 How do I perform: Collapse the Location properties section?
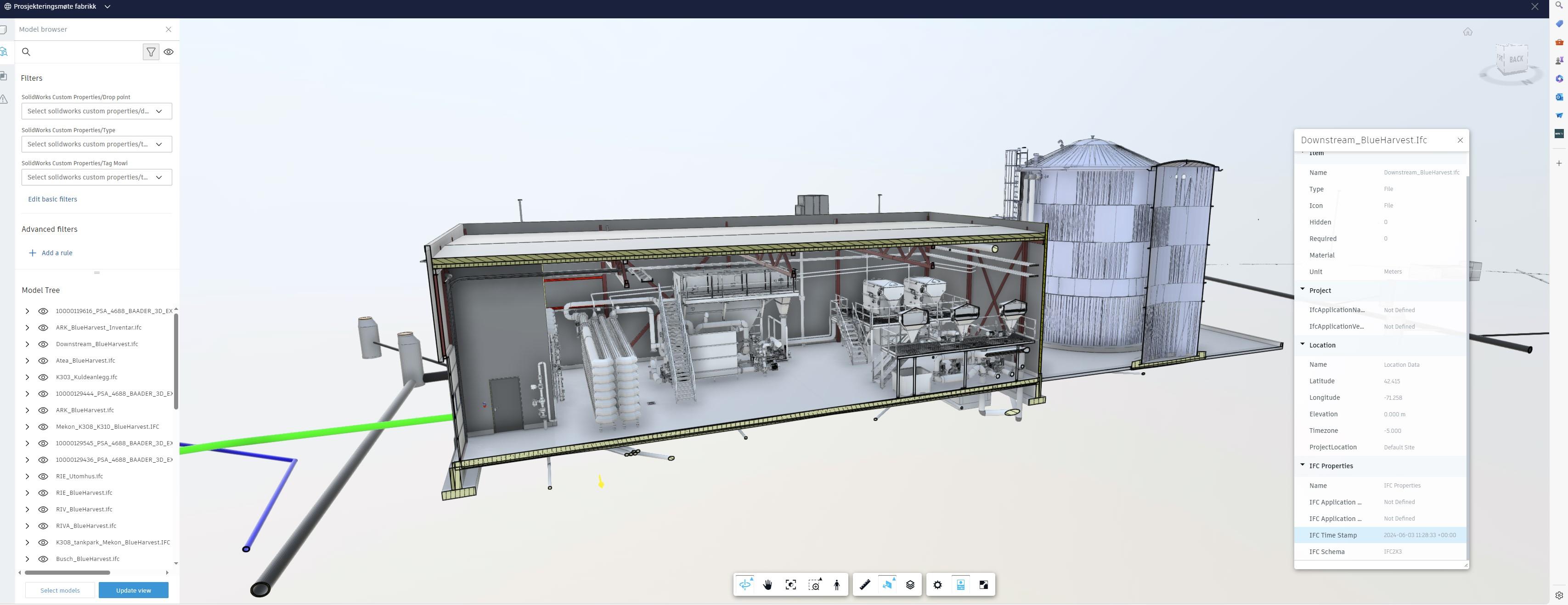click(1303, 344)
